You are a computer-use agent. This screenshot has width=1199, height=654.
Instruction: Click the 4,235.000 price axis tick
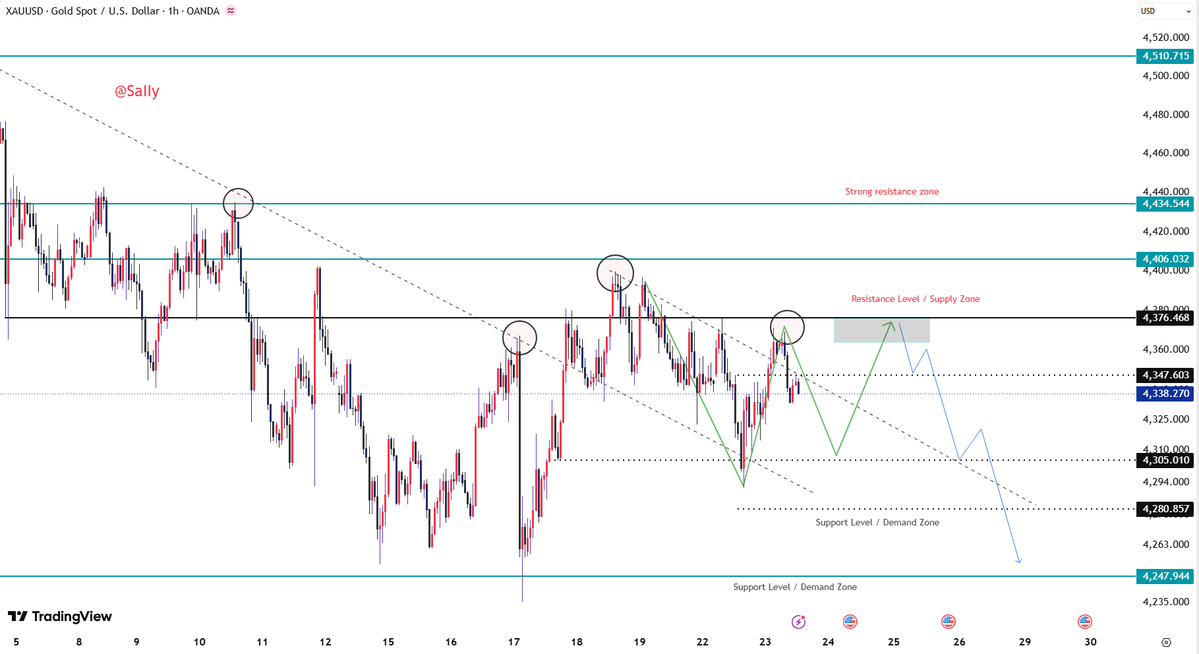(1165, 601)
